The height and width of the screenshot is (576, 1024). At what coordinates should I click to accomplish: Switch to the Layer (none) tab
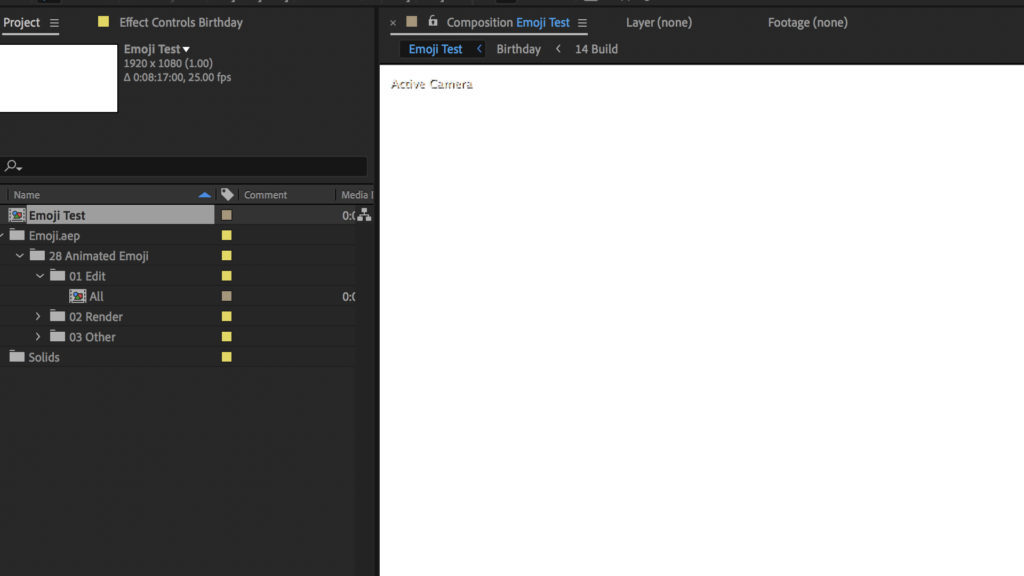[658, 22]
